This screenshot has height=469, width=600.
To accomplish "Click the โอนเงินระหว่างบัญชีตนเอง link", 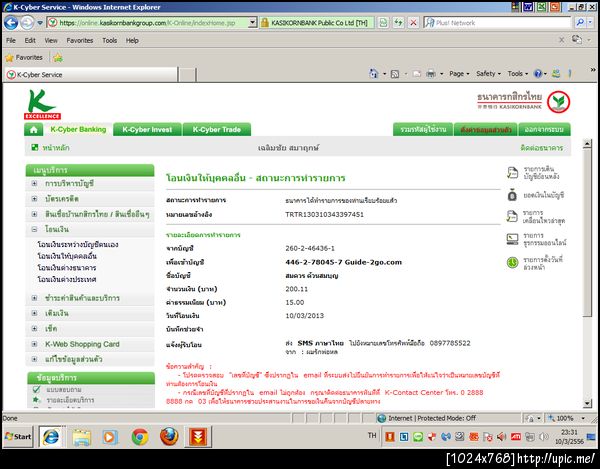I will (x=78, y=244).
